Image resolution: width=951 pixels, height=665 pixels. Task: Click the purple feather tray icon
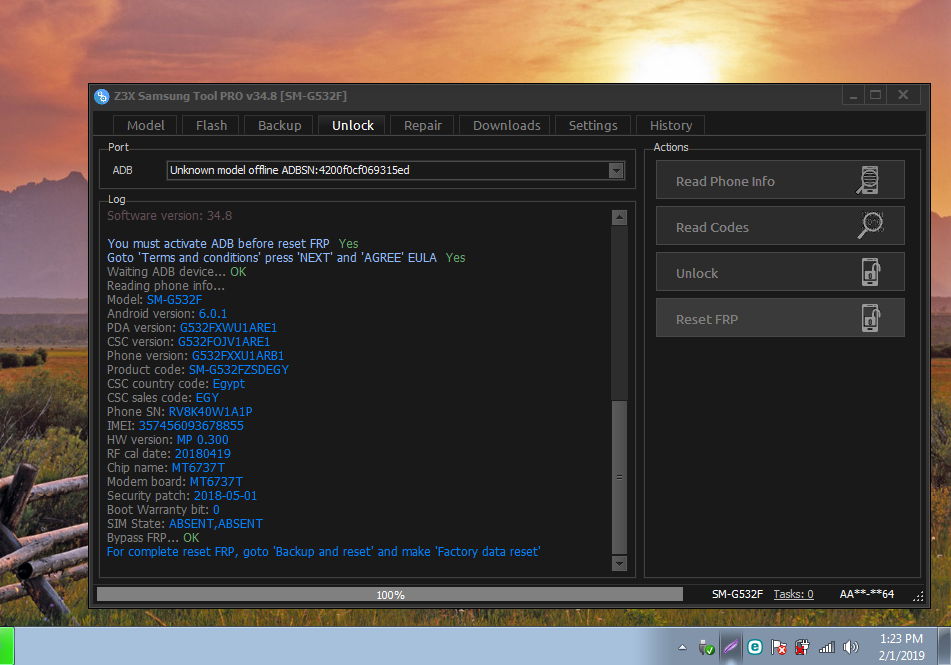pos(730,647)
